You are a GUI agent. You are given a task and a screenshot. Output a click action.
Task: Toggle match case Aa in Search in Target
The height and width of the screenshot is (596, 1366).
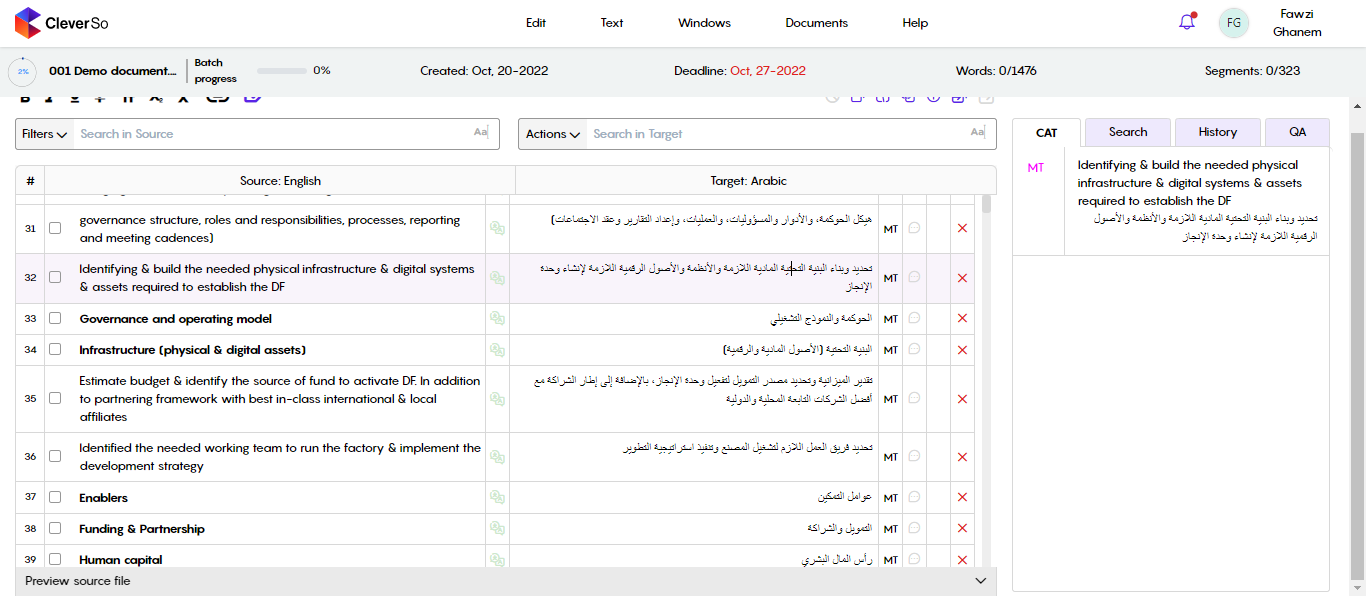click(977, 132)
